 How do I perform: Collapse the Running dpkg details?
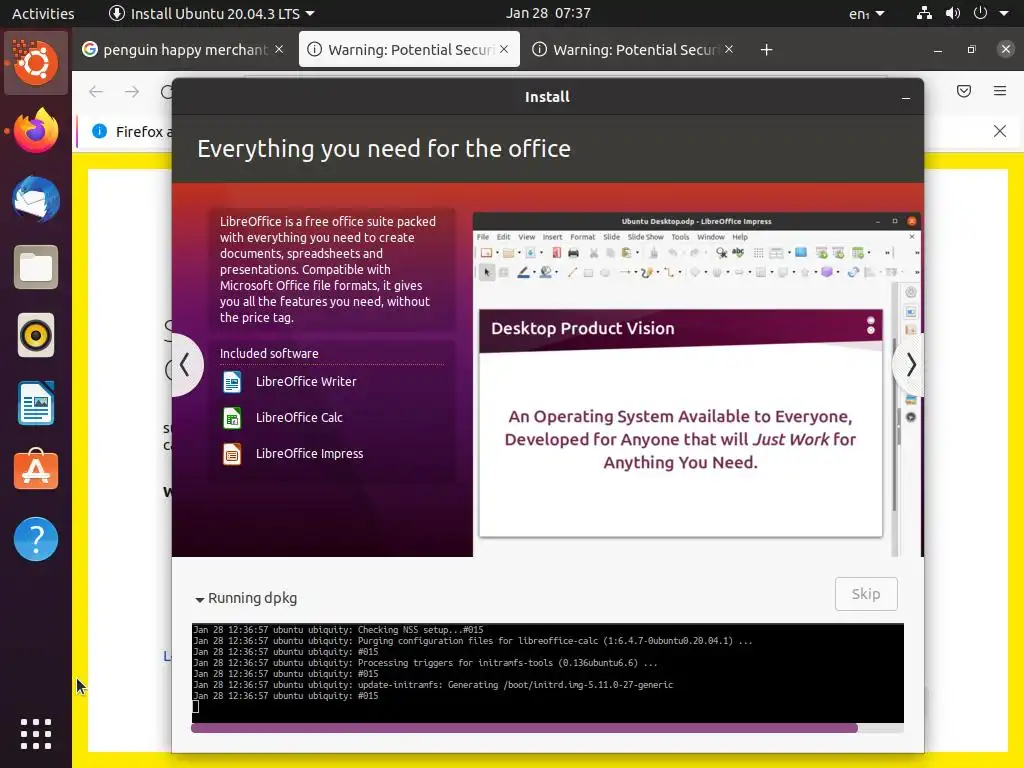246,598
